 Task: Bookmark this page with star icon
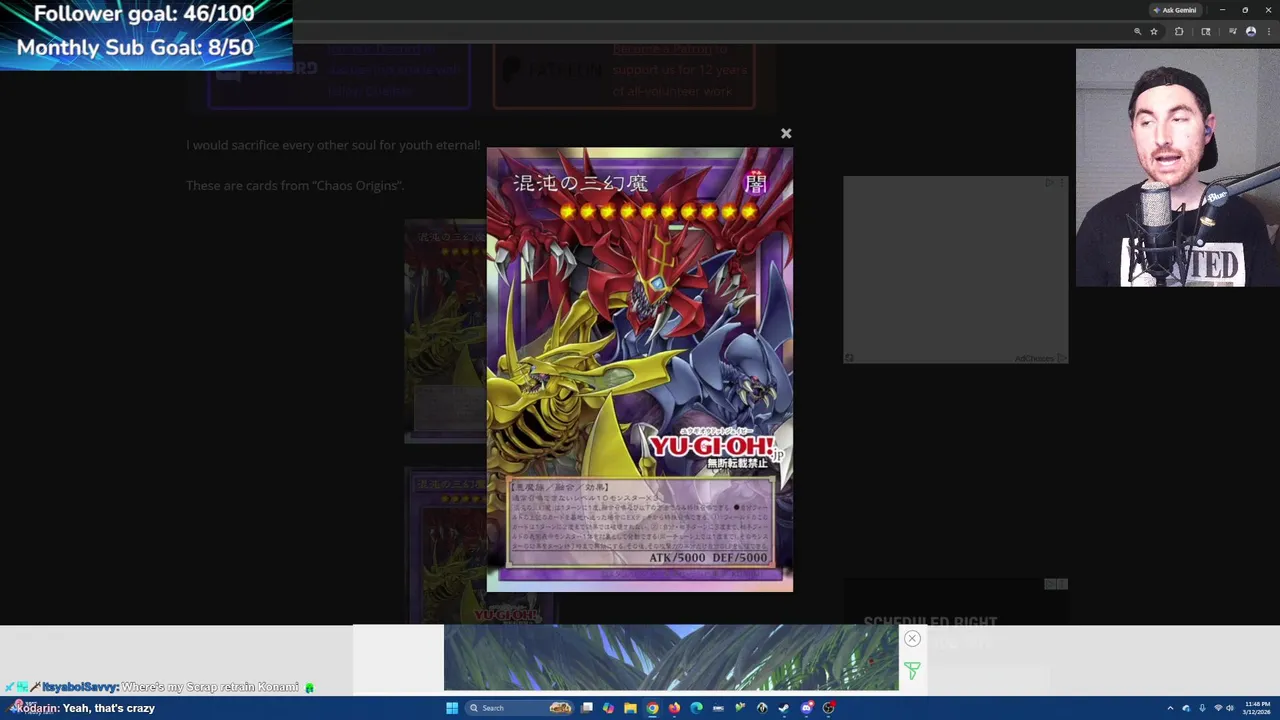click(x=1154, y=31)
